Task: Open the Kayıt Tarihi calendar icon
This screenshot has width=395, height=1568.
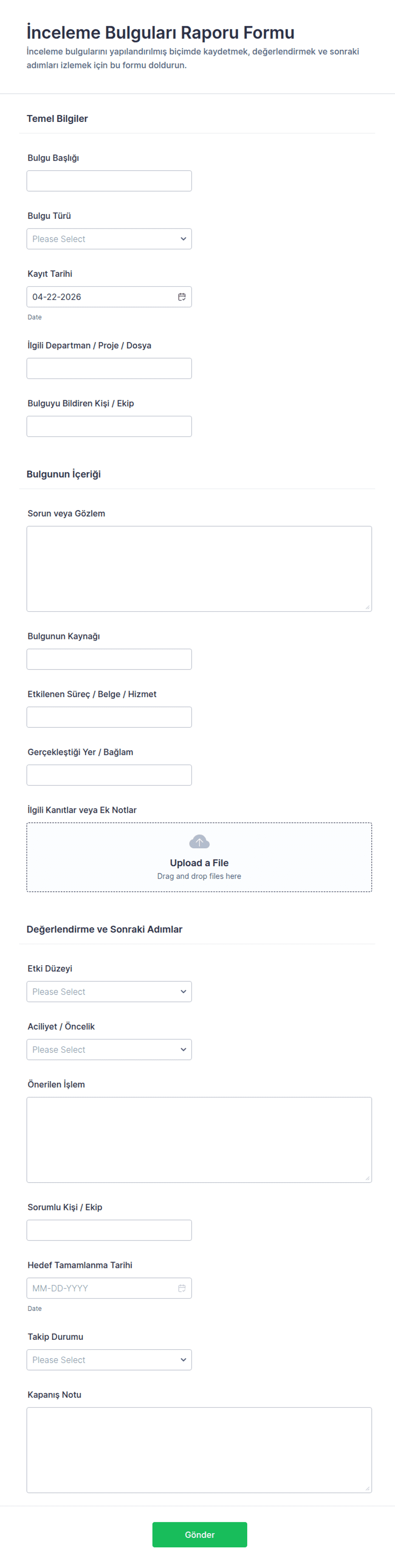Action: click(181, 297)
